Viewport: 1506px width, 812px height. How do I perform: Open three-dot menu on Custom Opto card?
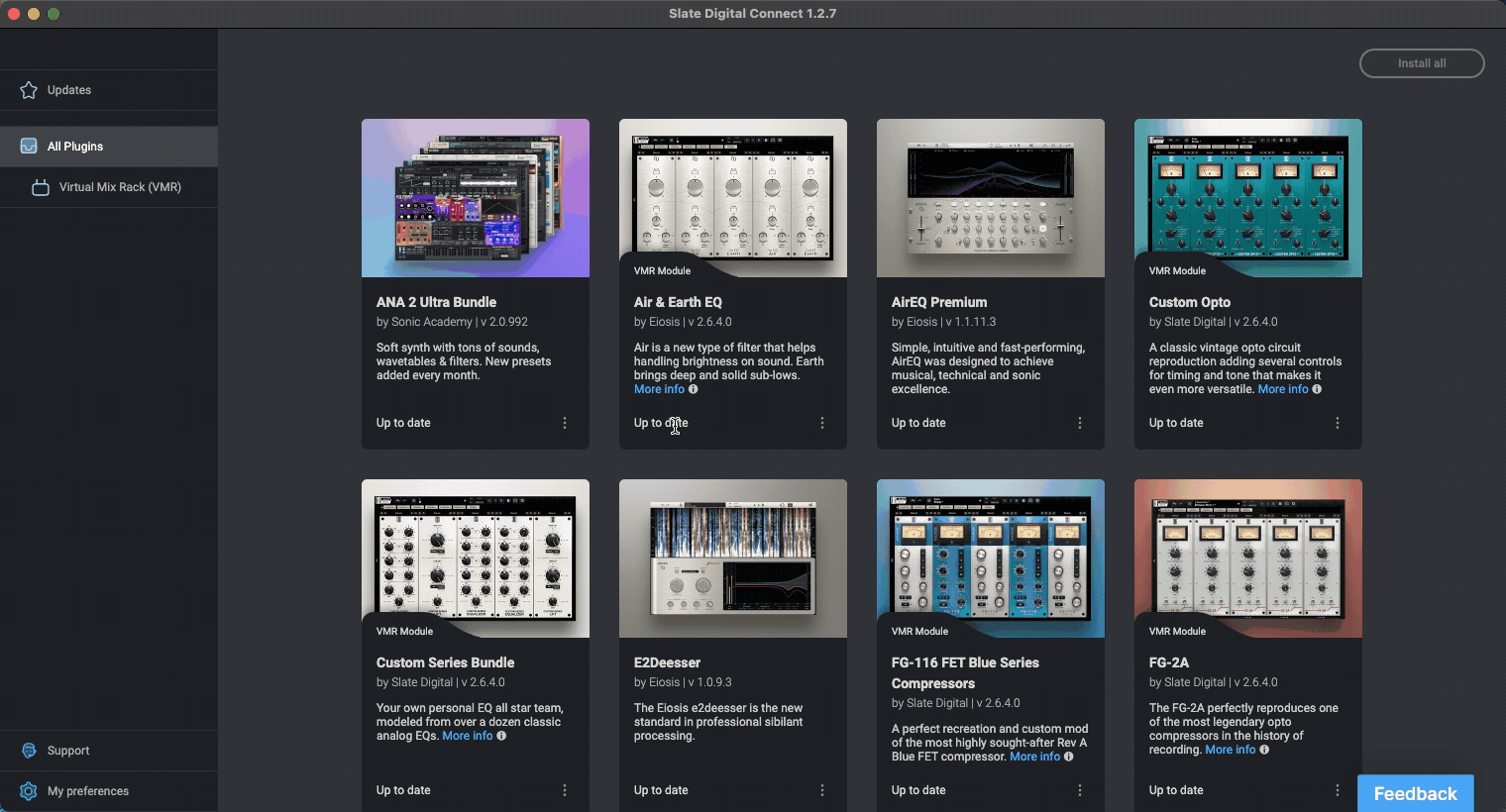pos(1338,423)
